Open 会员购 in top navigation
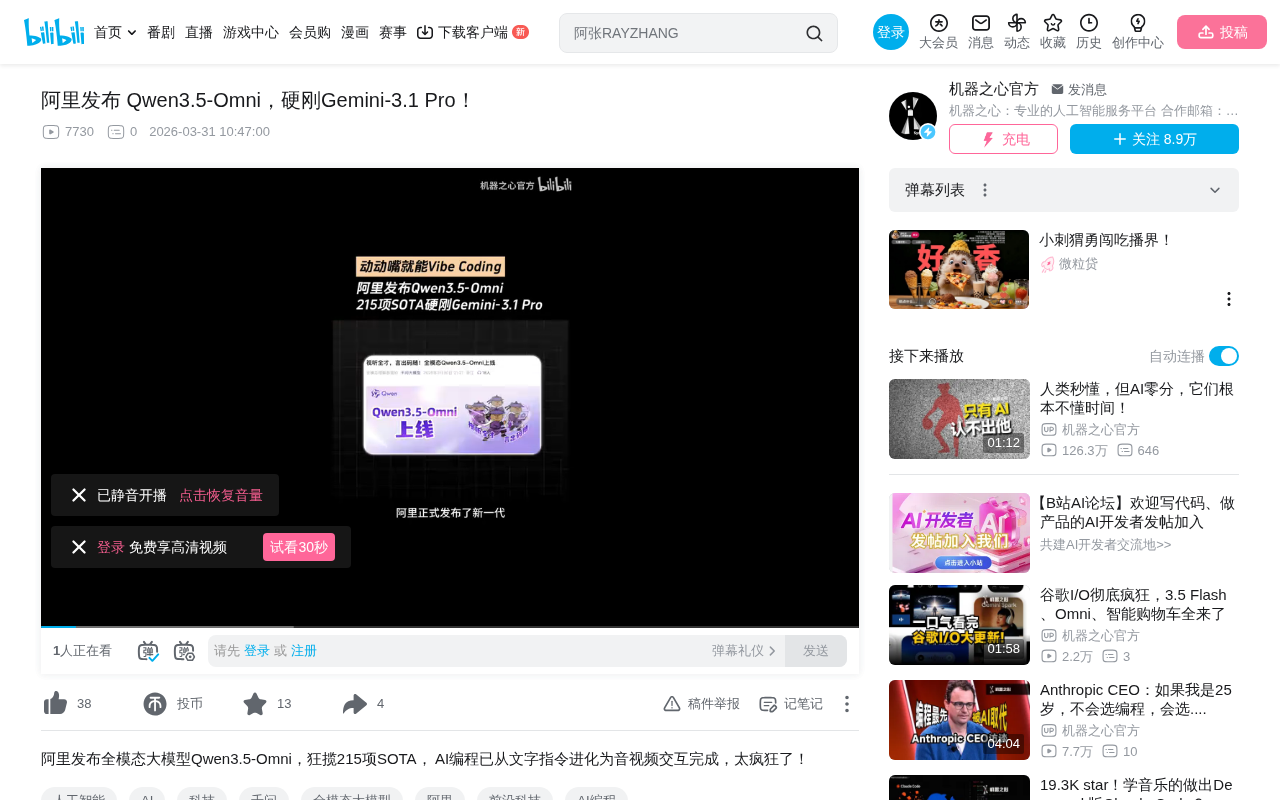This screenshot has height=800, width=1280. [x=310, y=32]
